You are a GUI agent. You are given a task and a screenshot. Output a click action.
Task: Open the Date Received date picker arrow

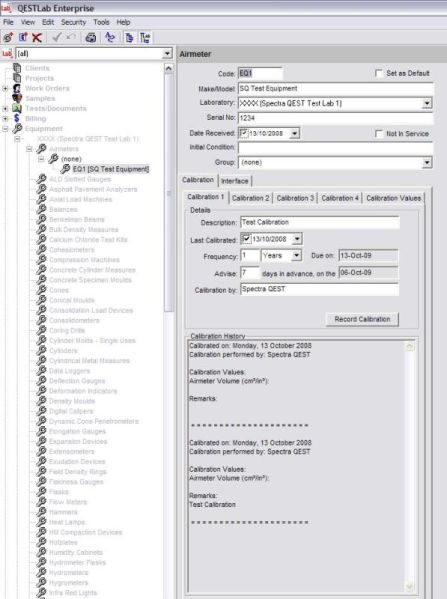point(294,133)
